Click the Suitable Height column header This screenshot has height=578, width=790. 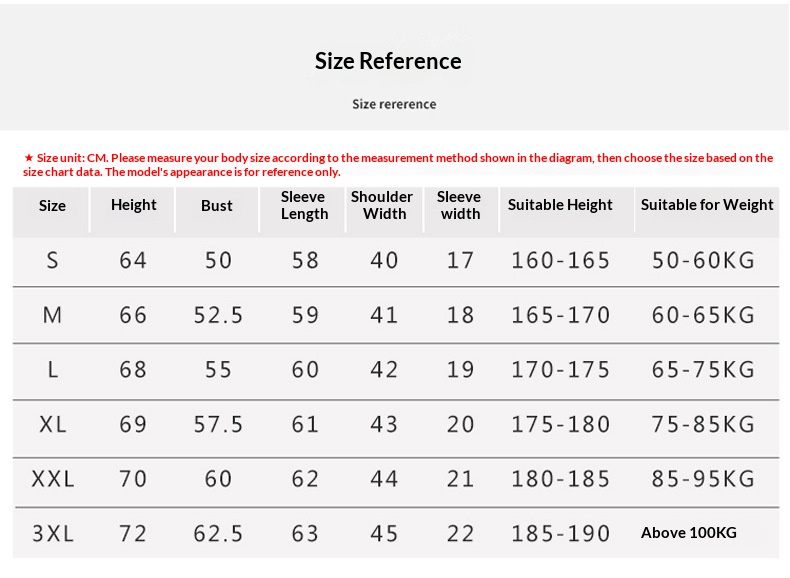click(x=560, y=205)
